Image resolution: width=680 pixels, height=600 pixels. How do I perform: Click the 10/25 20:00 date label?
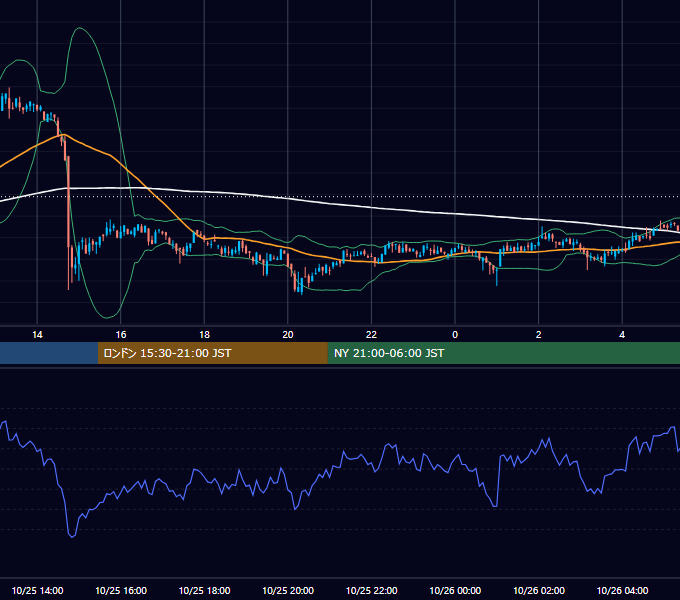[288, 590]
